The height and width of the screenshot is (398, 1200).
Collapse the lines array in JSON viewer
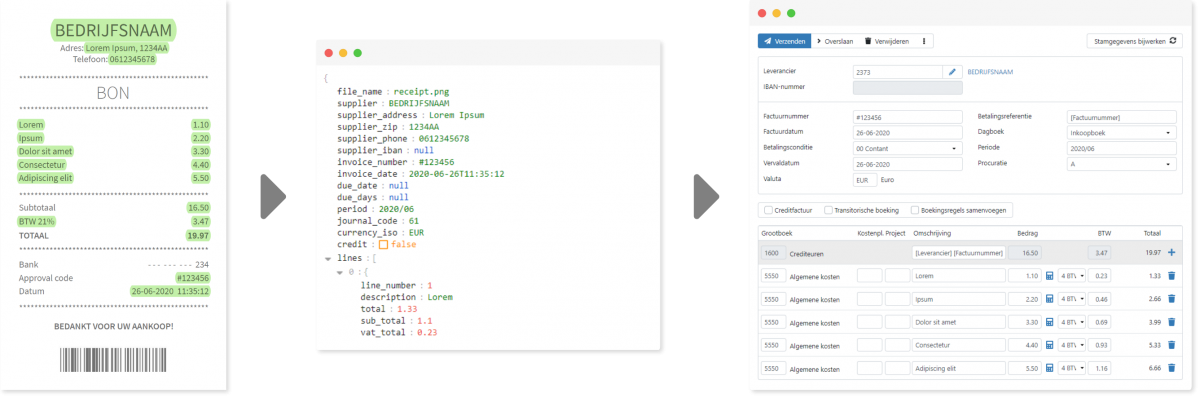click(x=328, y=258)
